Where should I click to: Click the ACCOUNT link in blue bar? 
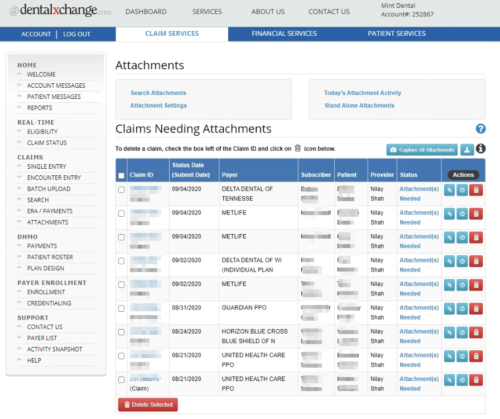click(x=36, y=34)
